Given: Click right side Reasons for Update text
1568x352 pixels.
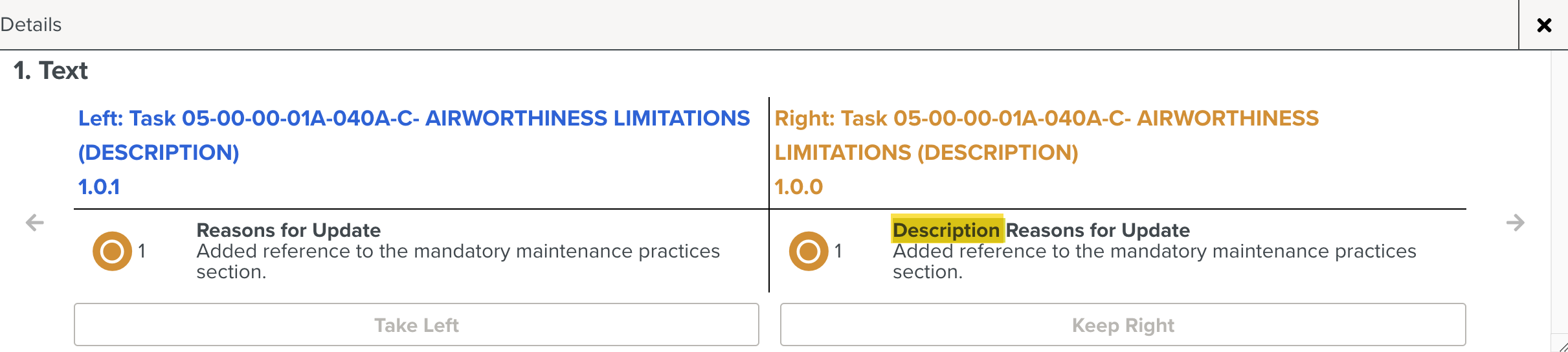Looking at the screenshot, I should pyautogui.click(x=1097, y=230).
